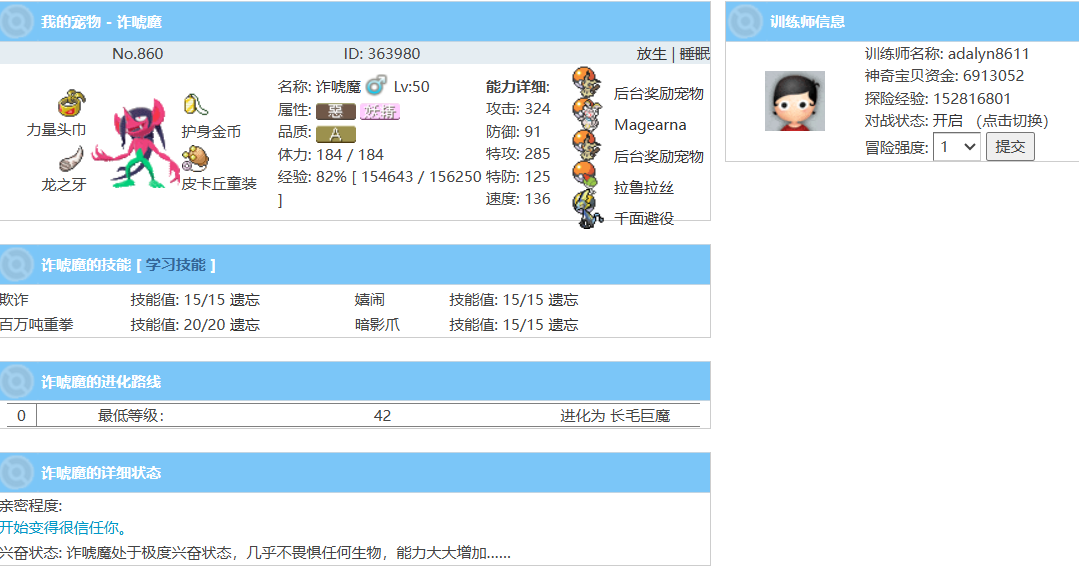This screenshot has width=1079, height=585.
Task: Select the 龙之牙 dragon fang icon
Action: click(69, 159)
